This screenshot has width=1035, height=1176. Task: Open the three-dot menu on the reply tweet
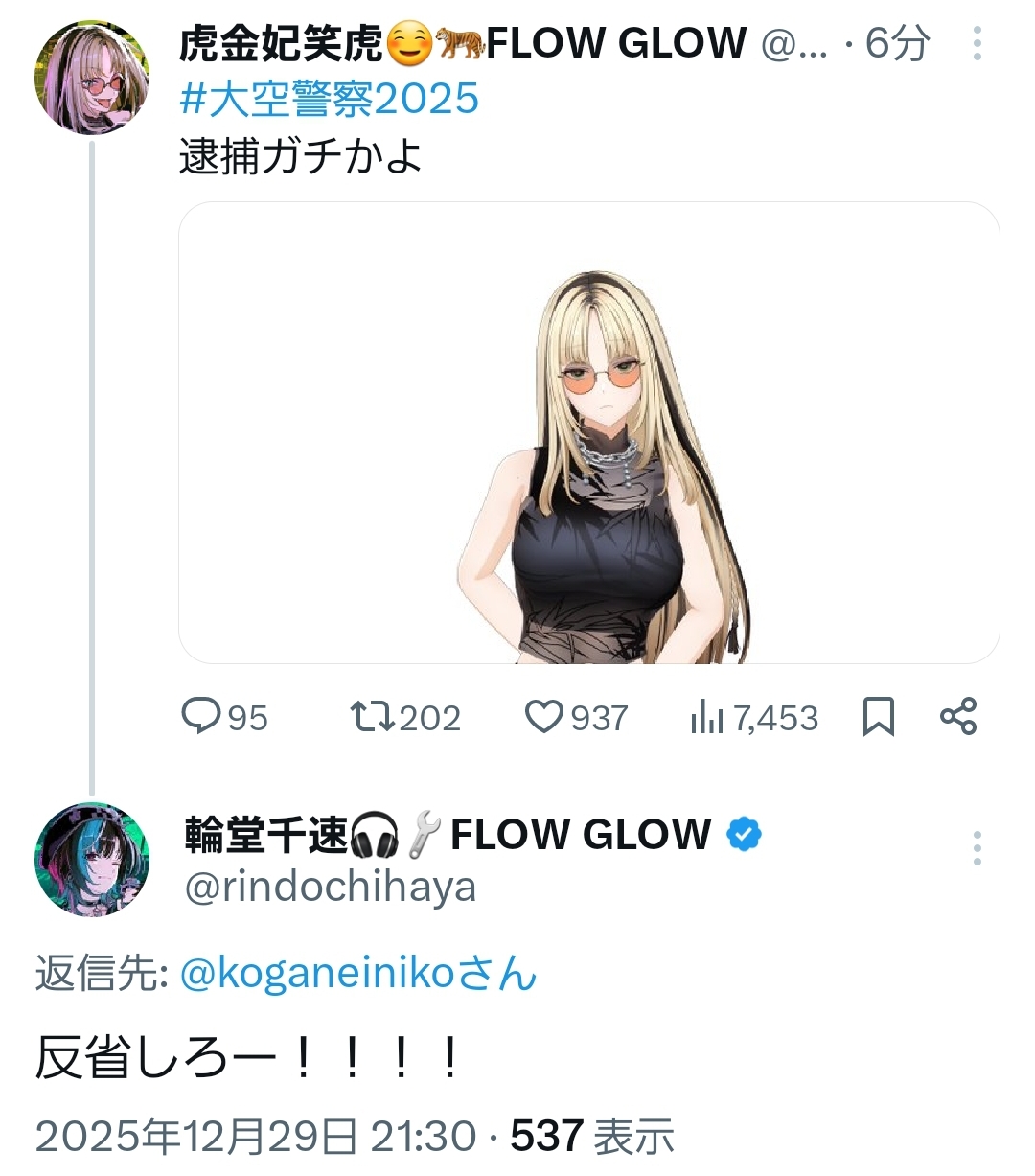click(977, 848)
